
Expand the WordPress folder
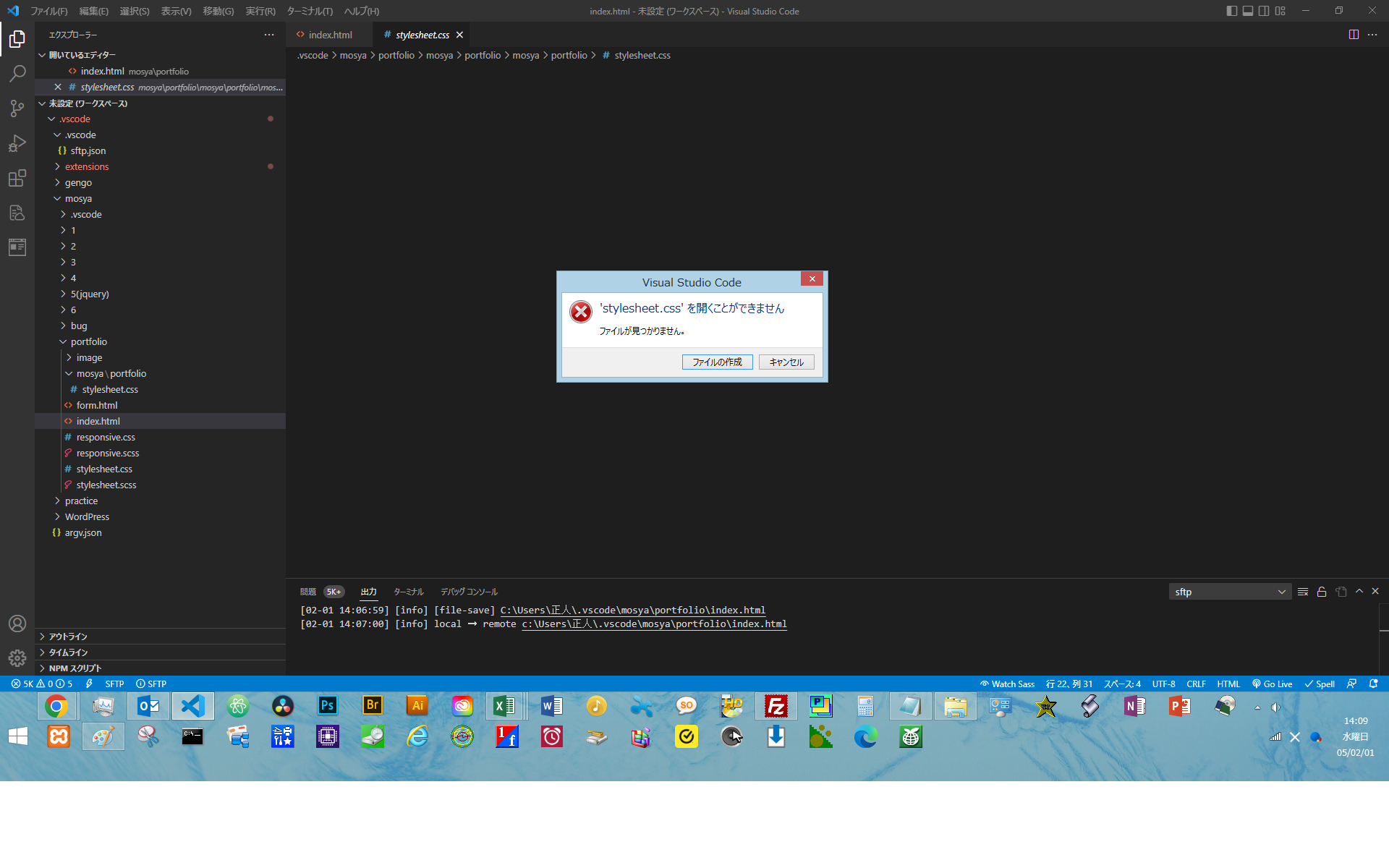pyautogui.click(x=87, y=516)
